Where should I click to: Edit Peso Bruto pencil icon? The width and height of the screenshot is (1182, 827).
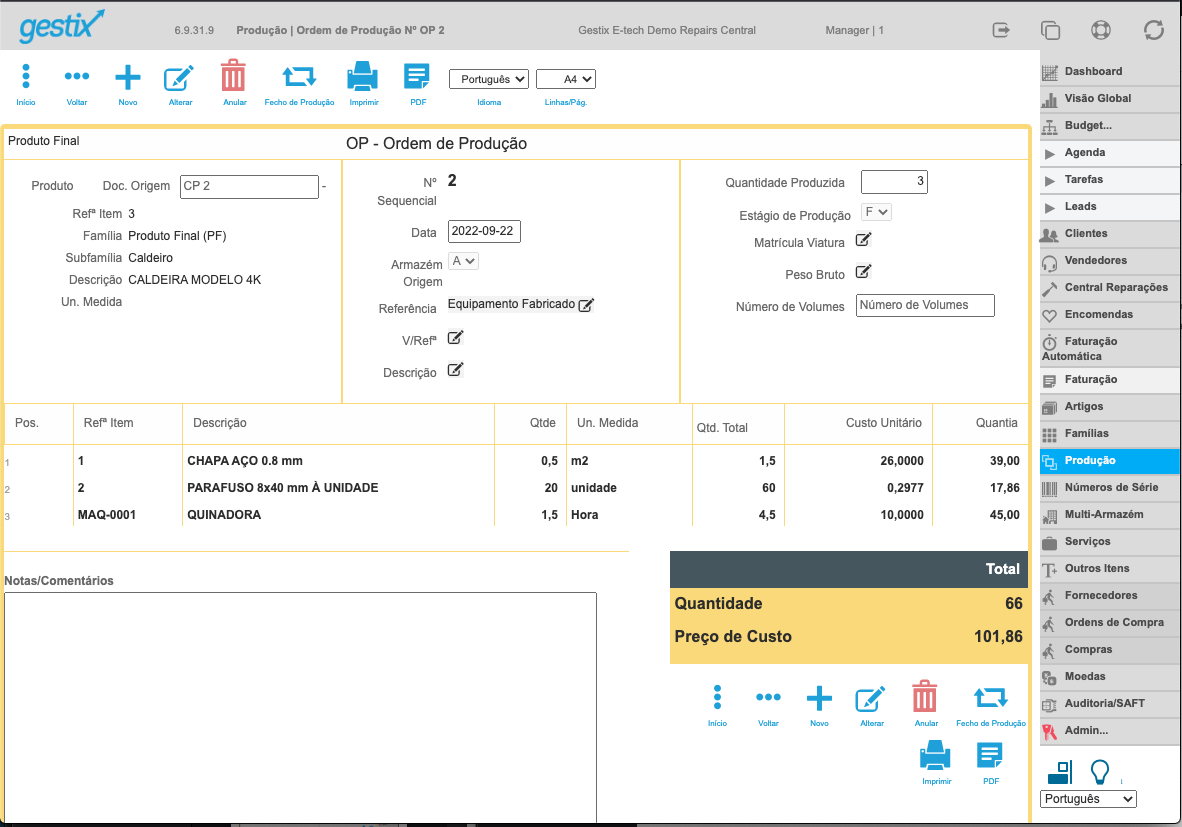click(863, 271)
